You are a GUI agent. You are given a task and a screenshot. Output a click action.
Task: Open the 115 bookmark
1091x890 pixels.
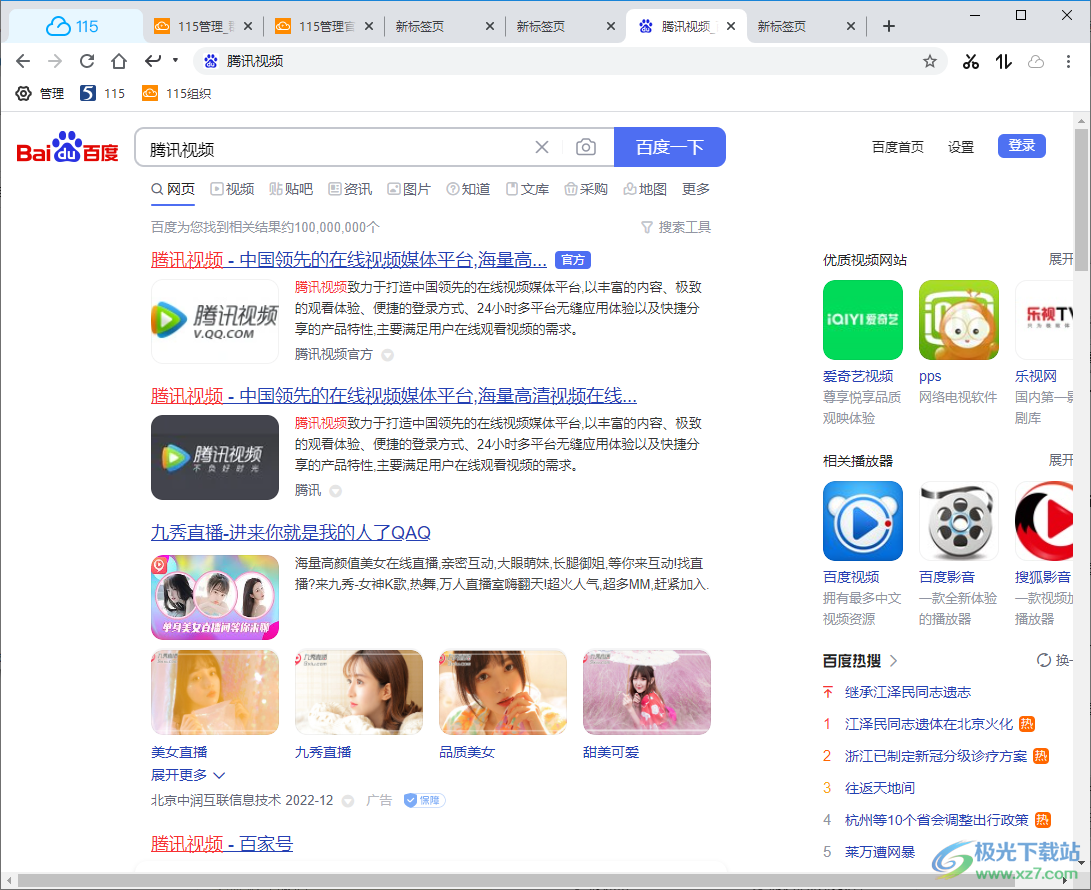point(102,93)
